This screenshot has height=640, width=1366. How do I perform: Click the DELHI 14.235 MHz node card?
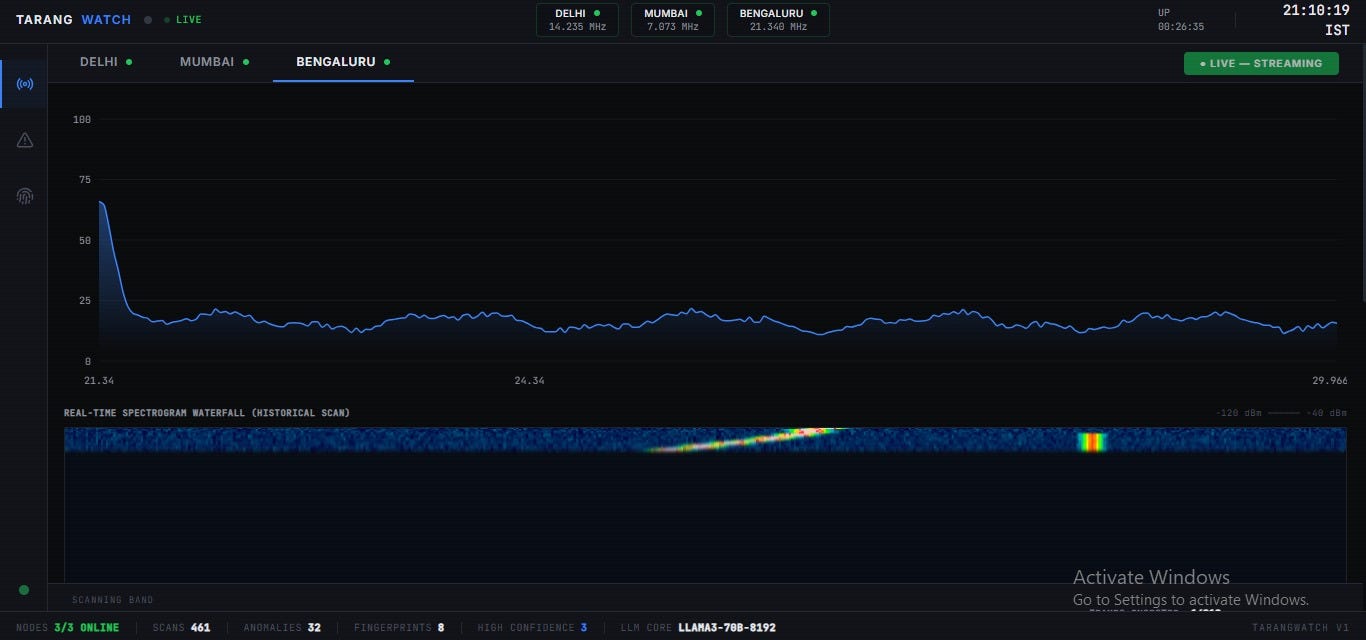point(577,20)
